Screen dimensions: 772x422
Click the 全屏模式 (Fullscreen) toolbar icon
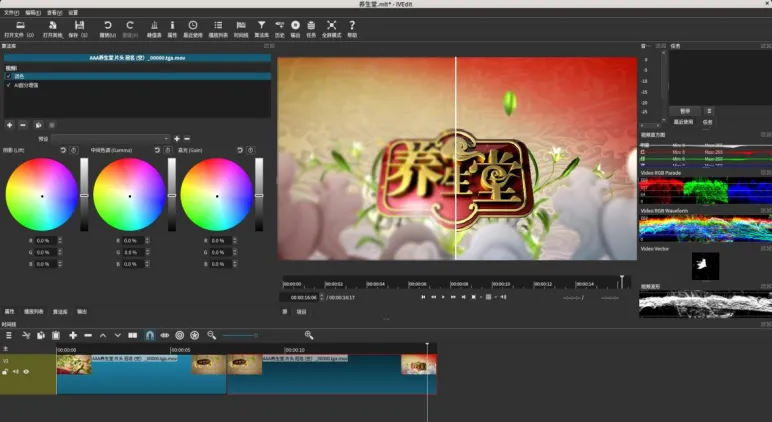tap(329, 25)
